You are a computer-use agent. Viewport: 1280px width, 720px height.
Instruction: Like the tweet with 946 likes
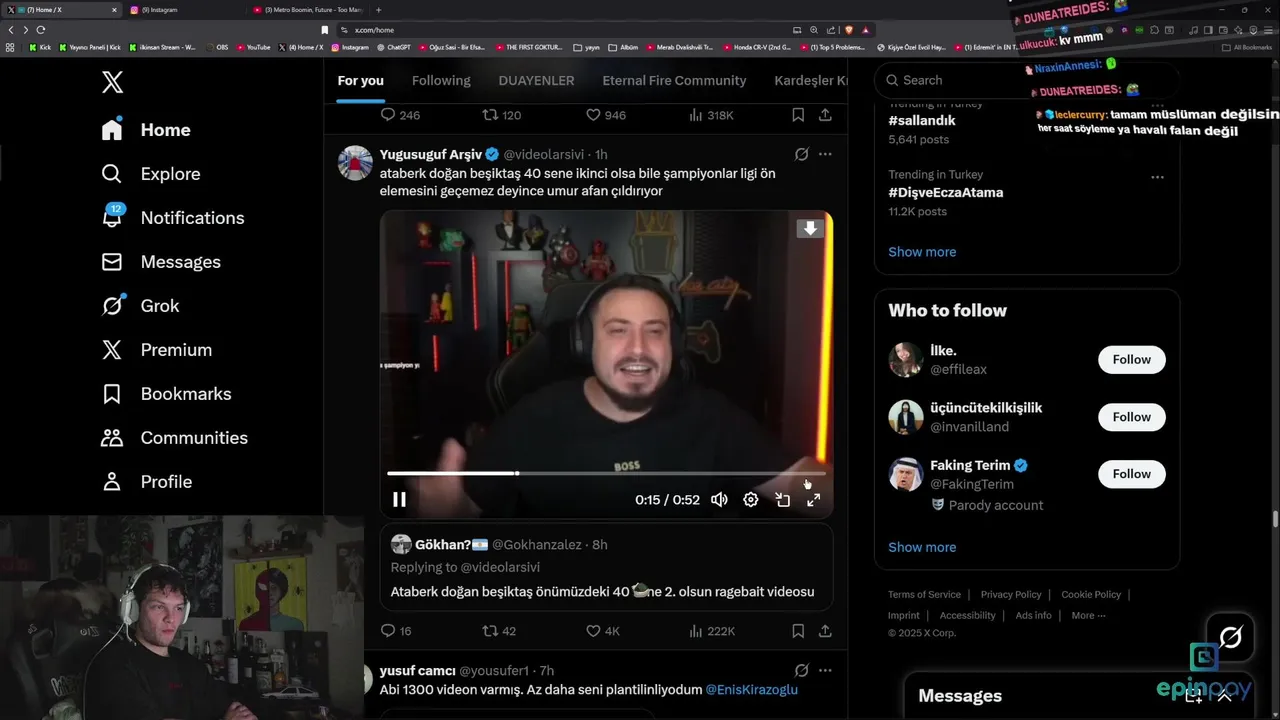coord(605,115)
